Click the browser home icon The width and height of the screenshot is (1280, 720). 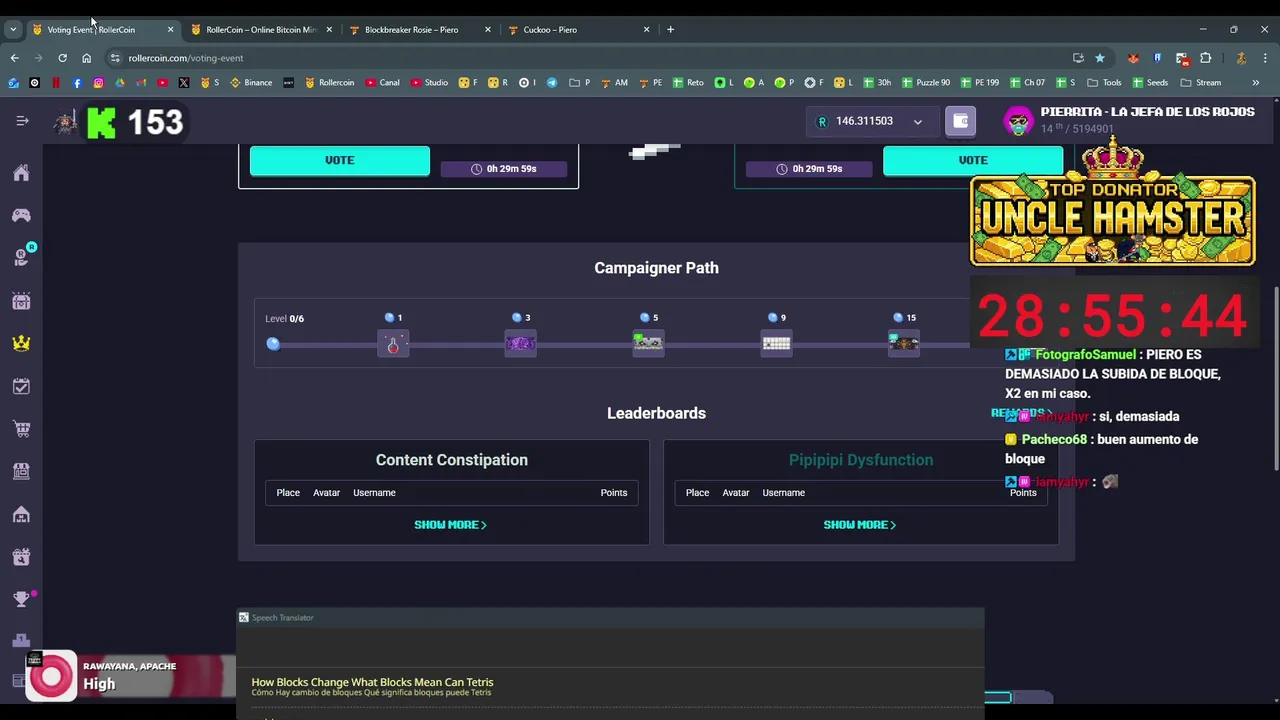pyautogui.click(x=86, y=58)
